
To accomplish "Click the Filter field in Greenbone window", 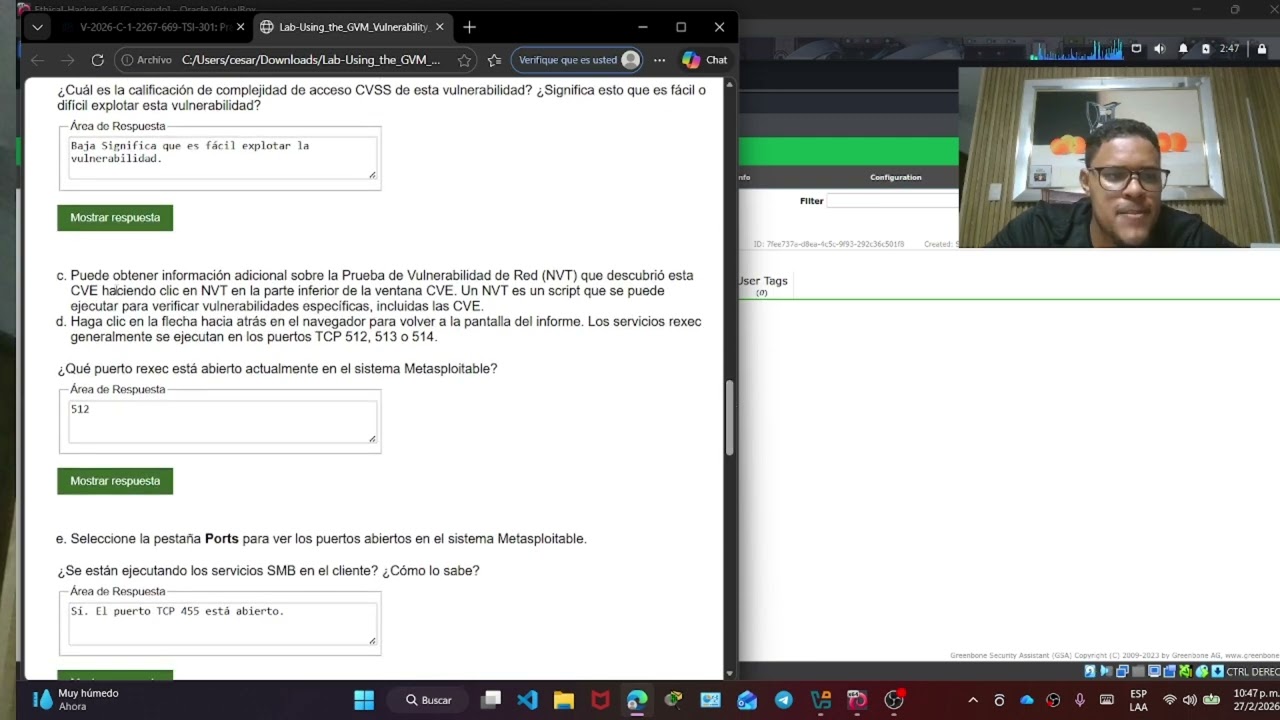I will [892, 201].
